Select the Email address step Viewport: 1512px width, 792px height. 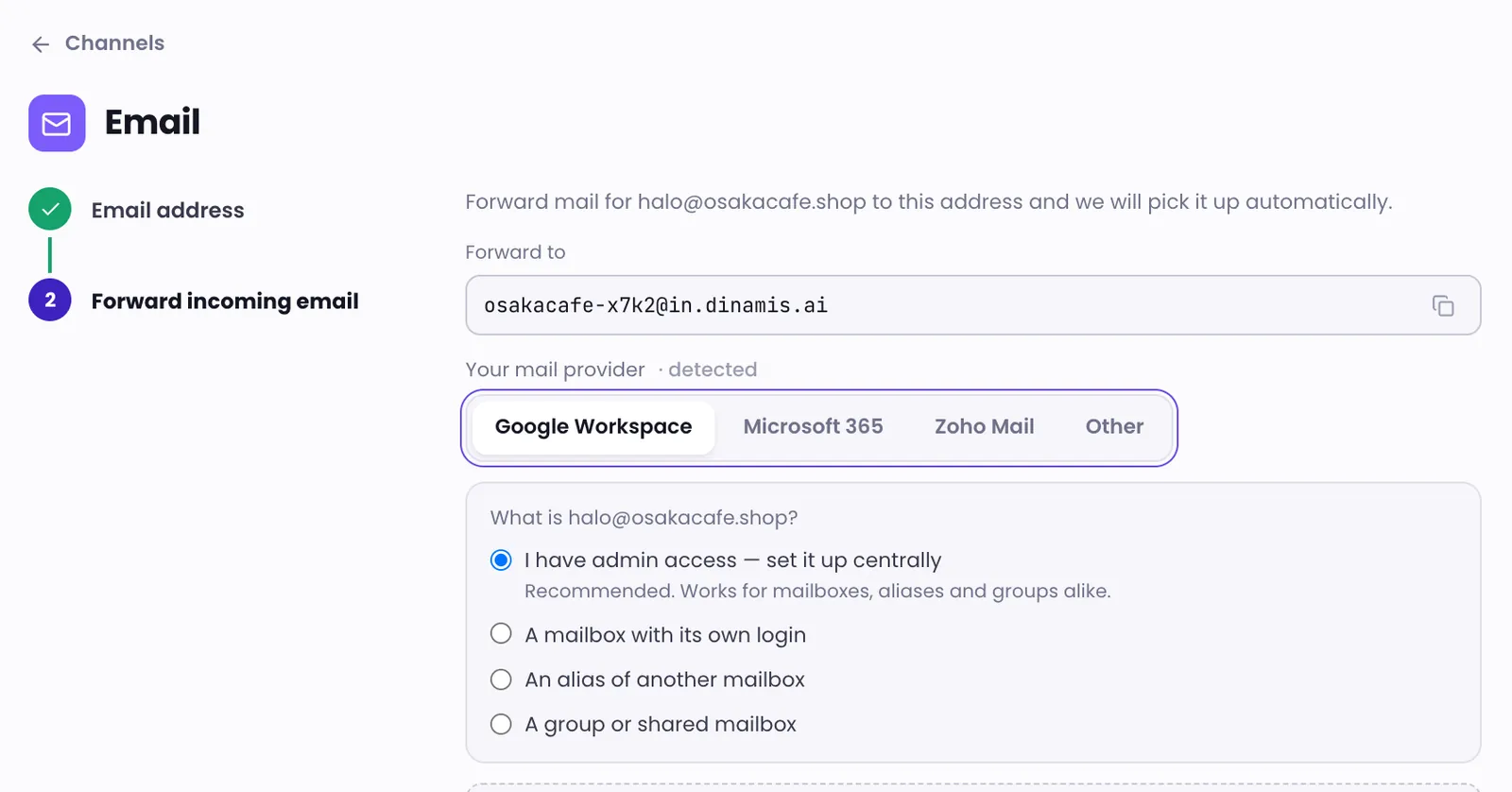167,210
